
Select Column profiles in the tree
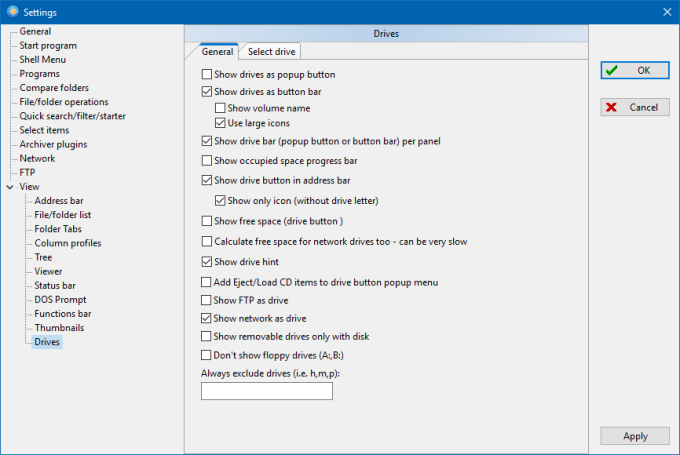click(x=68, y=243)
